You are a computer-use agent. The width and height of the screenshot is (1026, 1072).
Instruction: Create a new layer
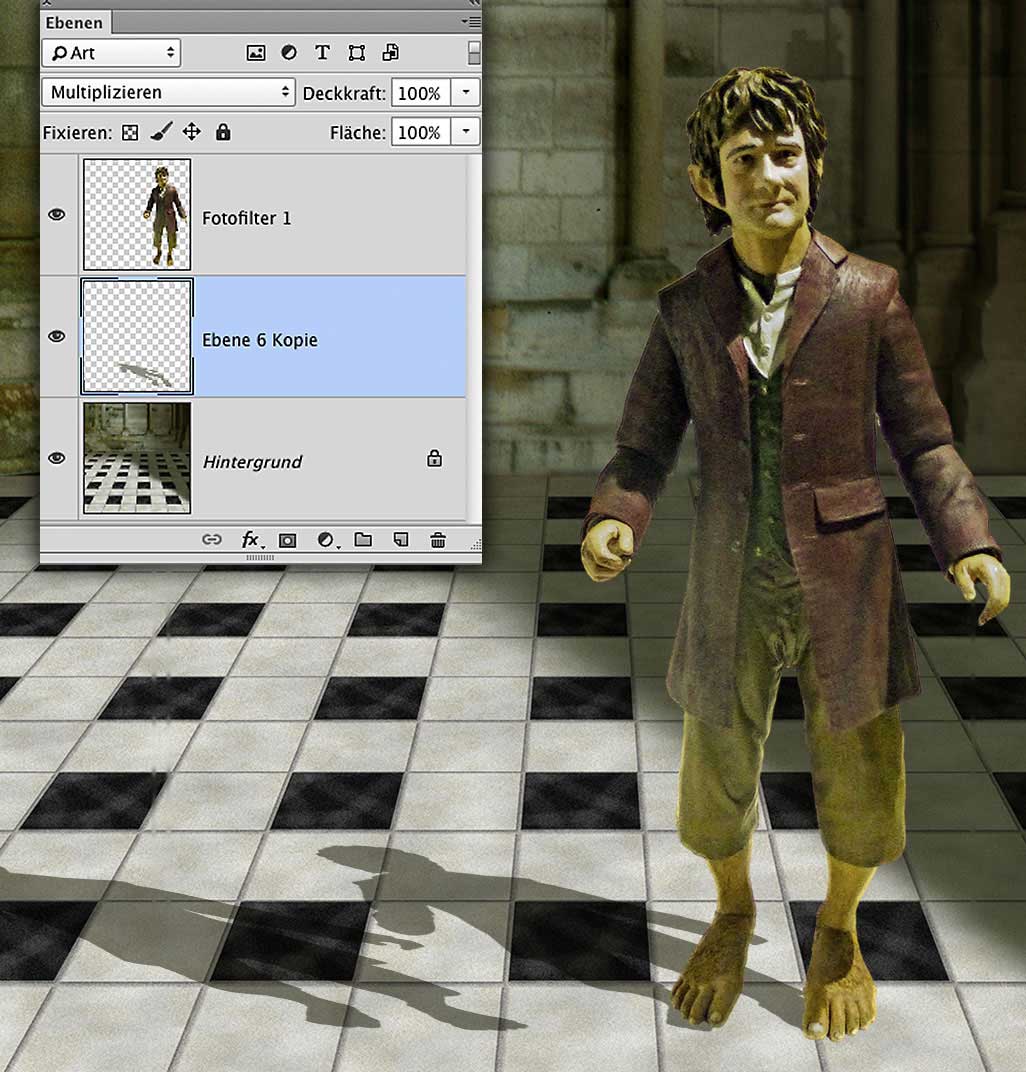tap(401, 539)
